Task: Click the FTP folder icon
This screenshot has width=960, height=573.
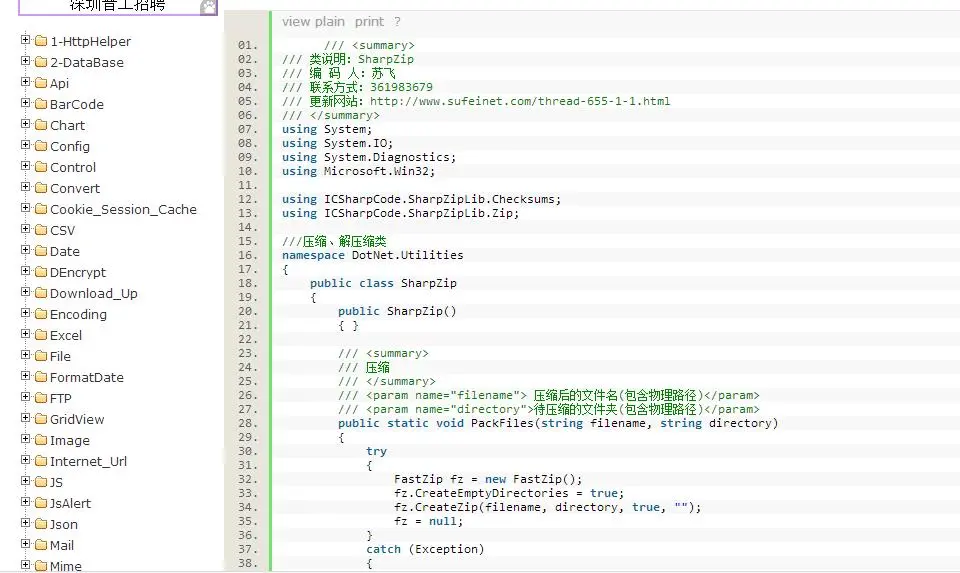Action: pos(41,398)
